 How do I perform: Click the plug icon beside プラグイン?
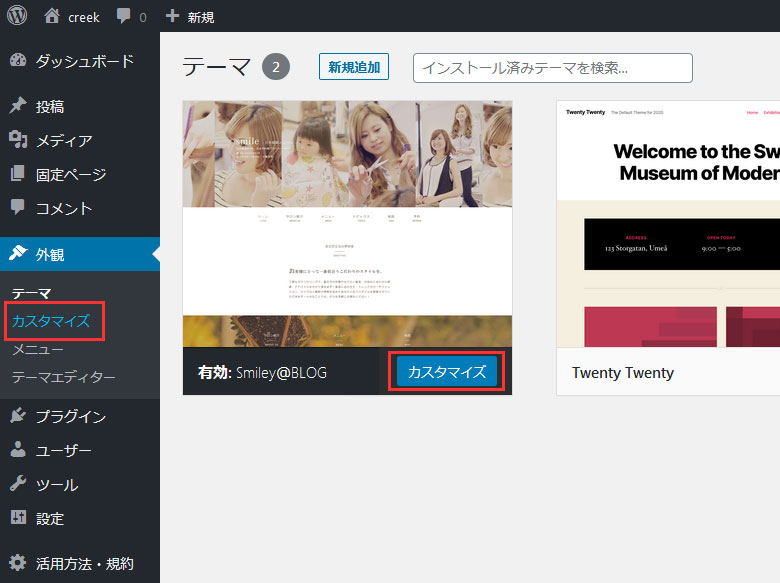click(18, 416)
